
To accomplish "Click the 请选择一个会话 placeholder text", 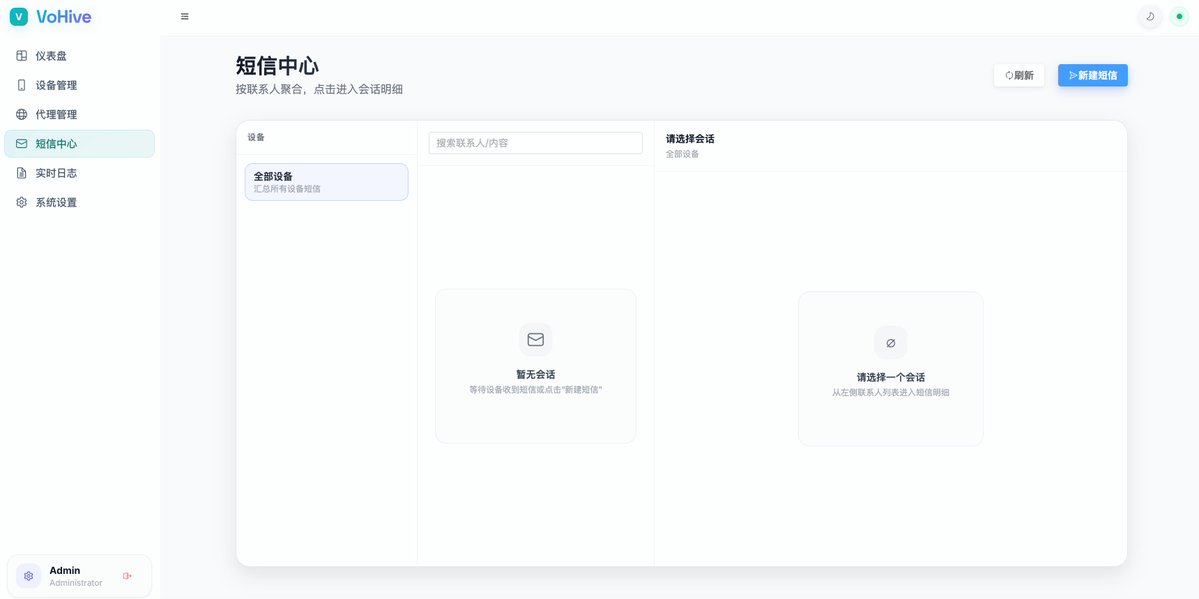I will point(891,377).
